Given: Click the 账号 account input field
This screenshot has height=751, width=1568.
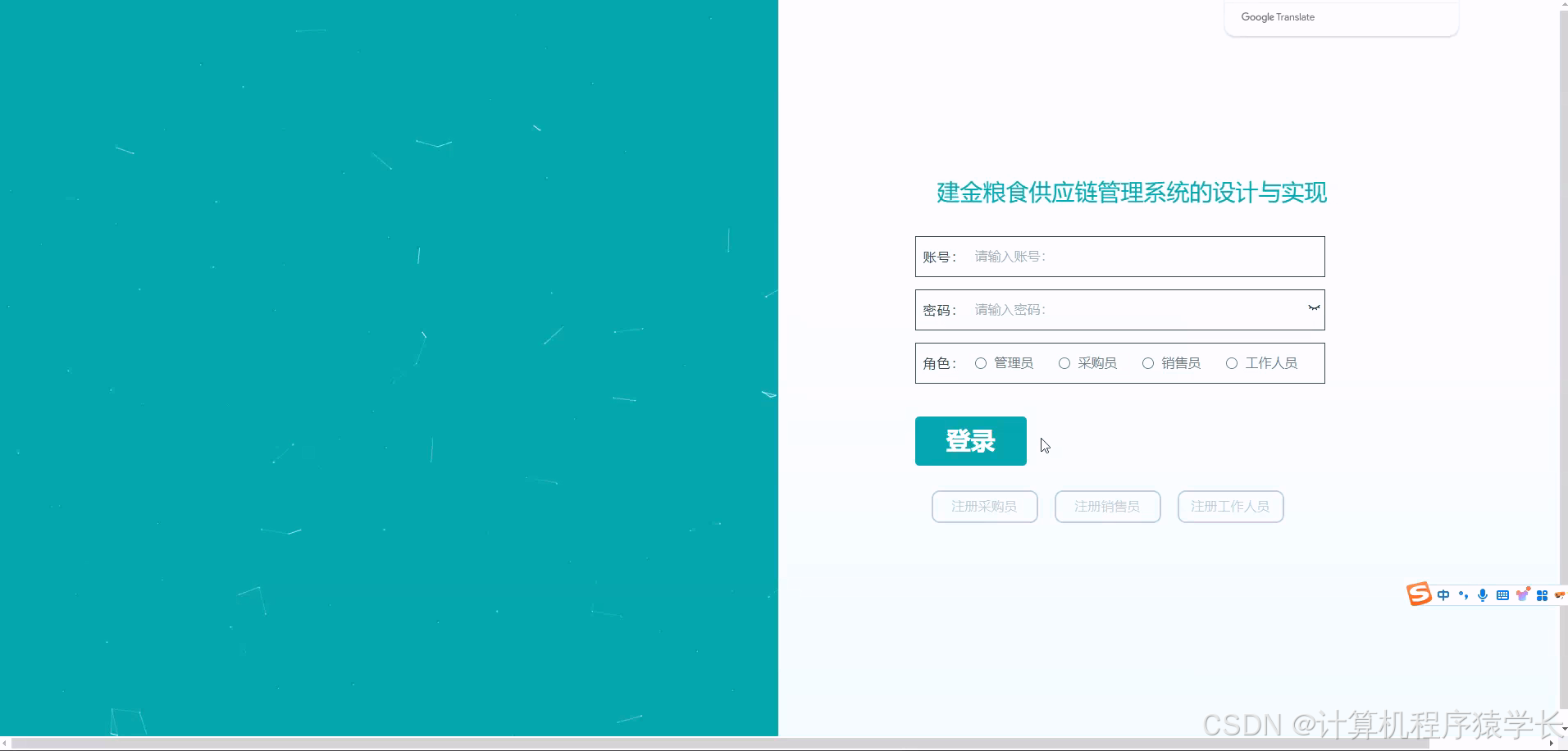Looking at the screenshot, I should tap(1140, 256).
